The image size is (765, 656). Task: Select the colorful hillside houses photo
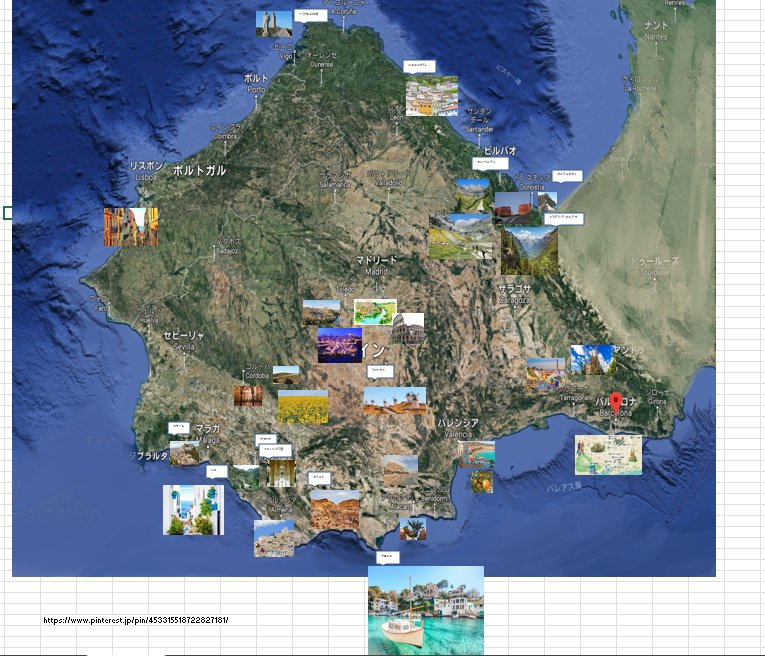(x=432, y=96)
